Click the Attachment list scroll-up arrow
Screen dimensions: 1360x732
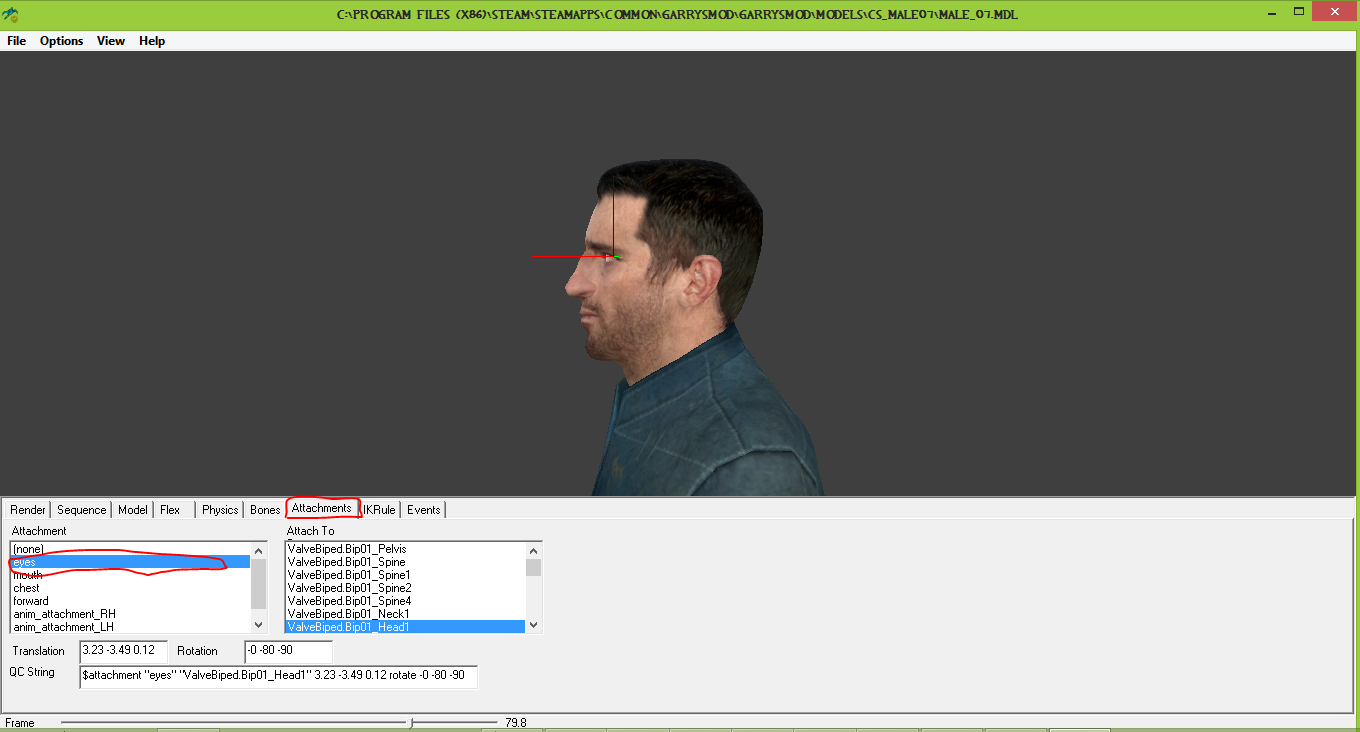(x=259, y=550)
